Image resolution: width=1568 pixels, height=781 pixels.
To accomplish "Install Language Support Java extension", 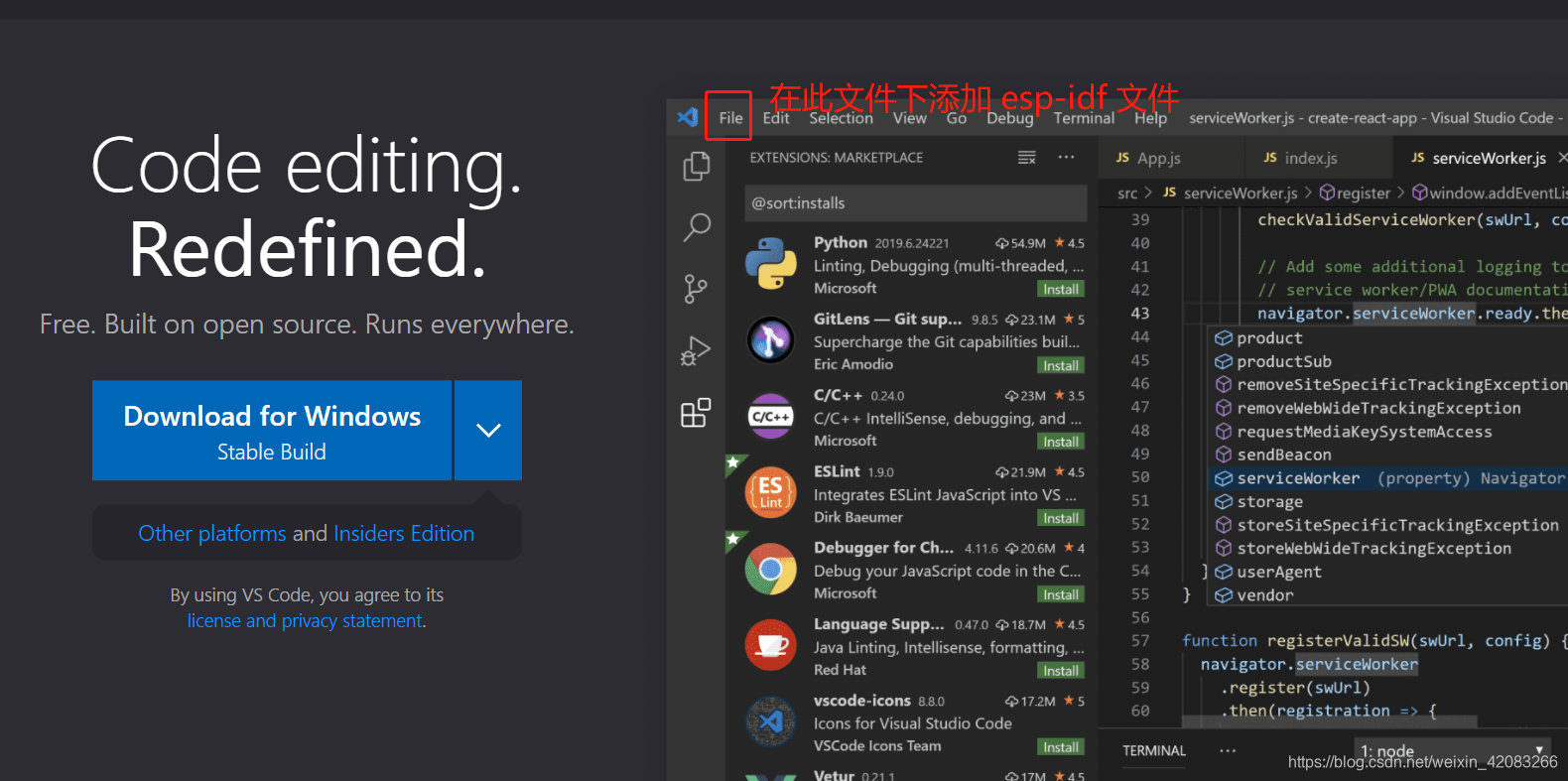I will (1061, 671).
